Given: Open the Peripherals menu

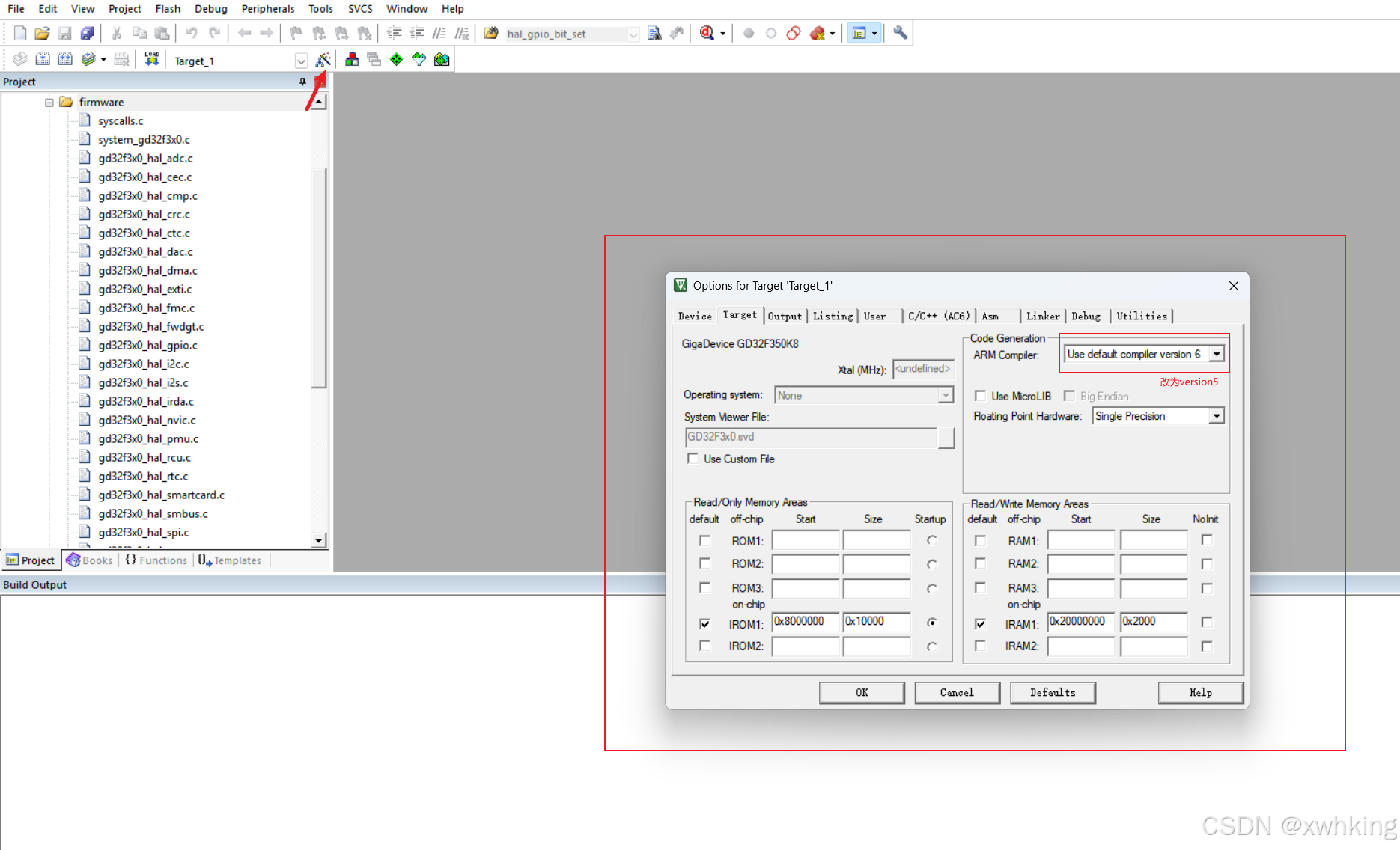Looking at the screenshot, I should (268, 9).
